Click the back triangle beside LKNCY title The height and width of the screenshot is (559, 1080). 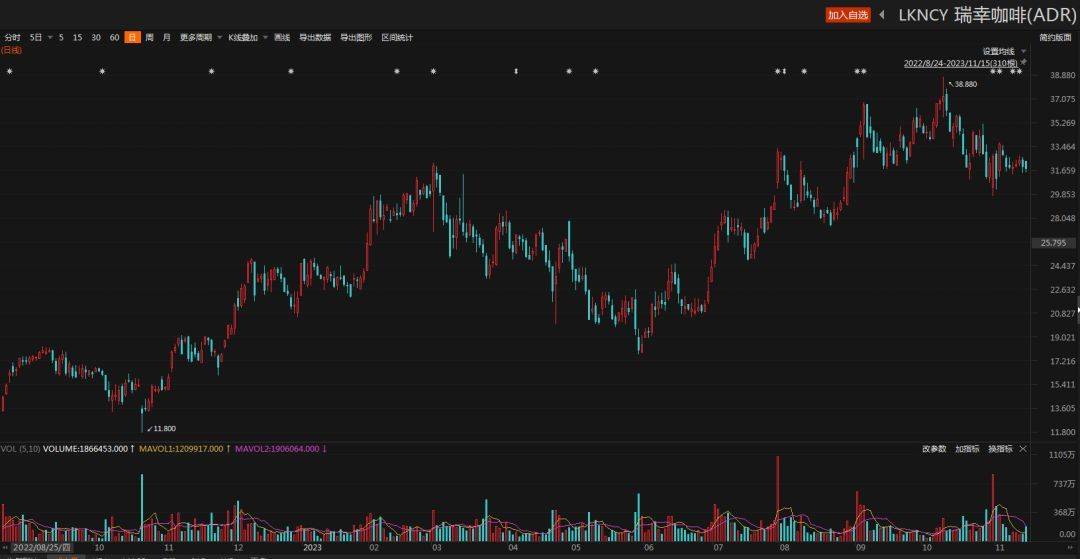[882, 15]
